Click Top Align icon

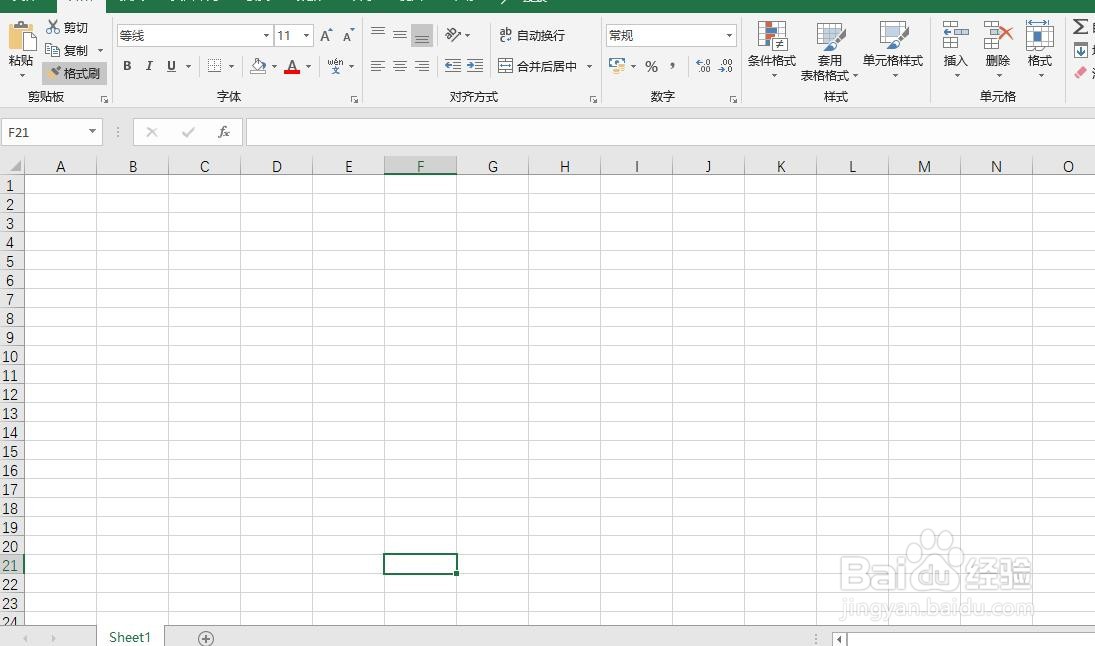pyautogui.click(x=378, y=34)
